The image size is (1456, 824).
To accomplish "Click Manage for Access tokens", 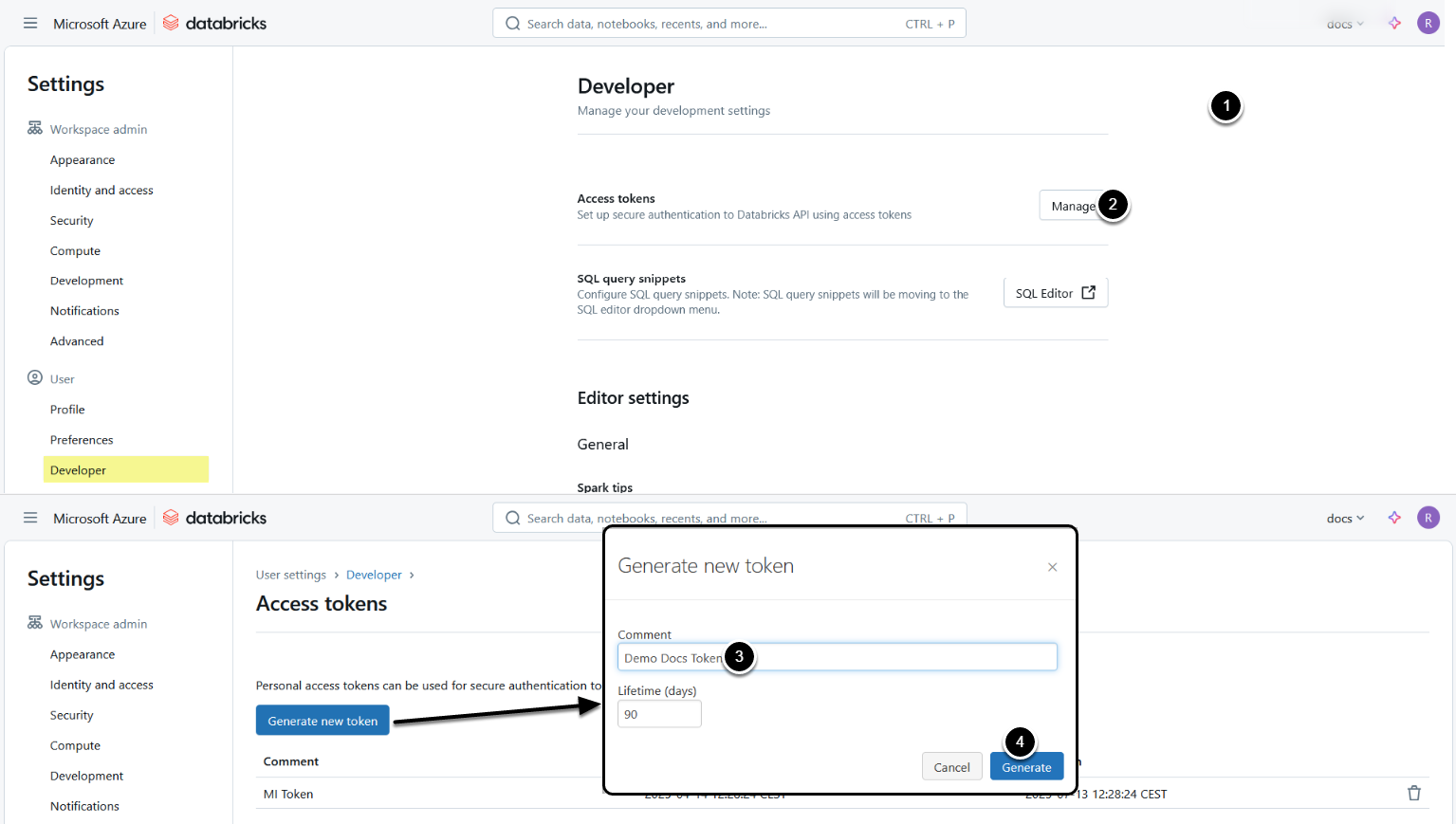I will [x=1073, y=206].
